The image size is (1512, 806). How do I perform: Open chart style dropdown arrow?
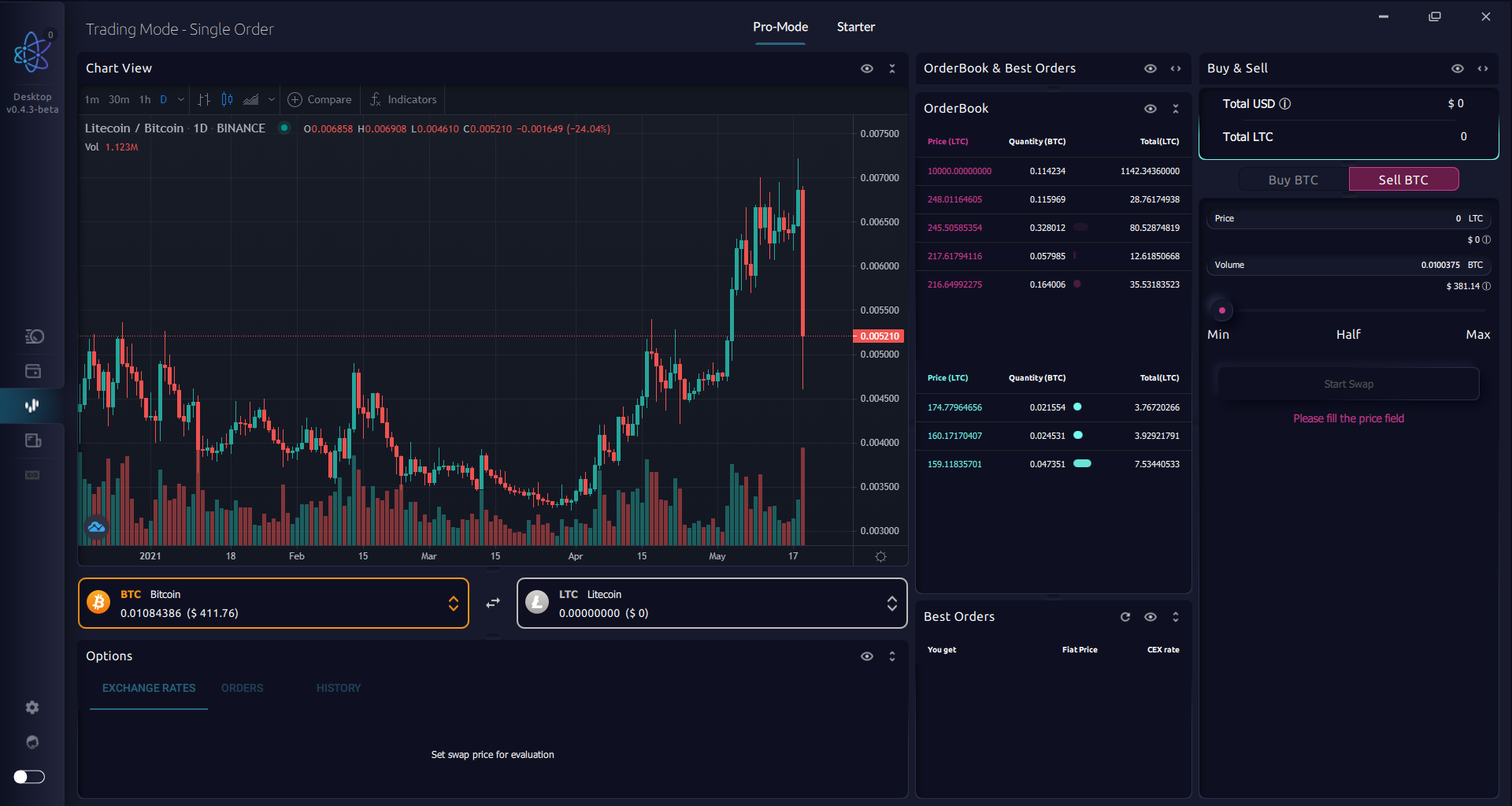pos(272,99)
